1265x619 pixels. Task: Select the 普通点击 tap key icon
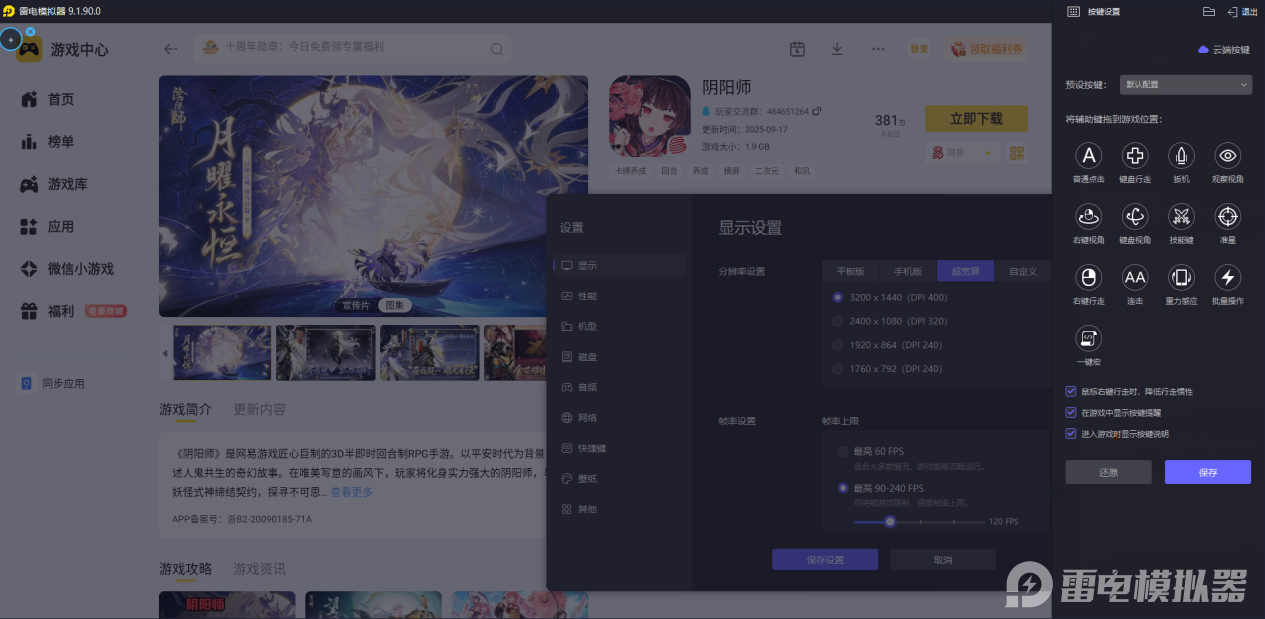[1088, 155]
